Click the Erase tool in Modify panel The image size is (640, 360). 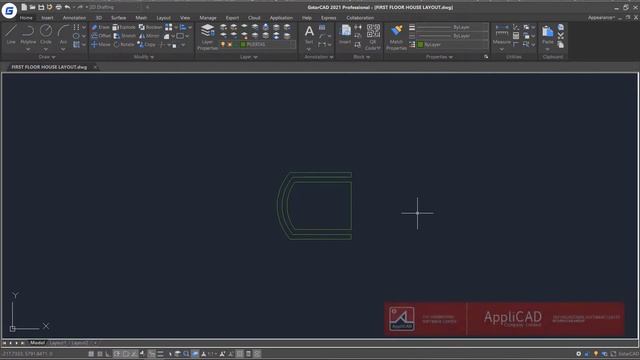pyautogui.click(x=100, y=27)
